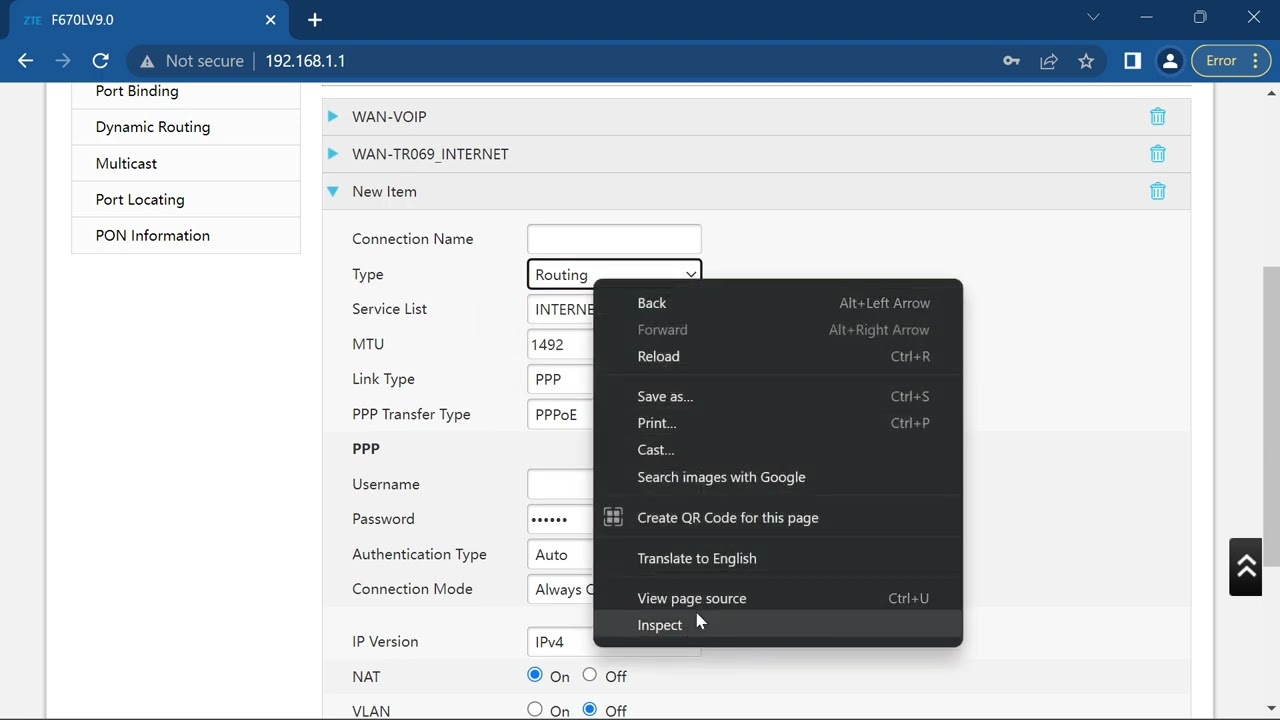Select Save as... in context menu

point(778,396)
